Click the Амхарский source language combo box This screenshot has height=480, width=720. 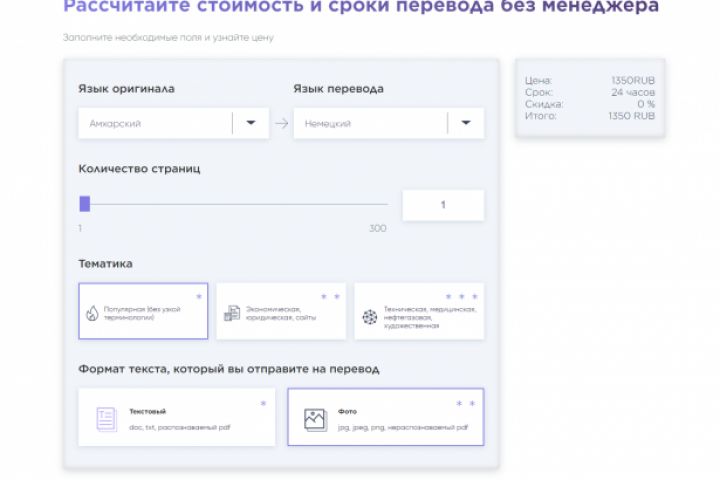pos(174,123)
